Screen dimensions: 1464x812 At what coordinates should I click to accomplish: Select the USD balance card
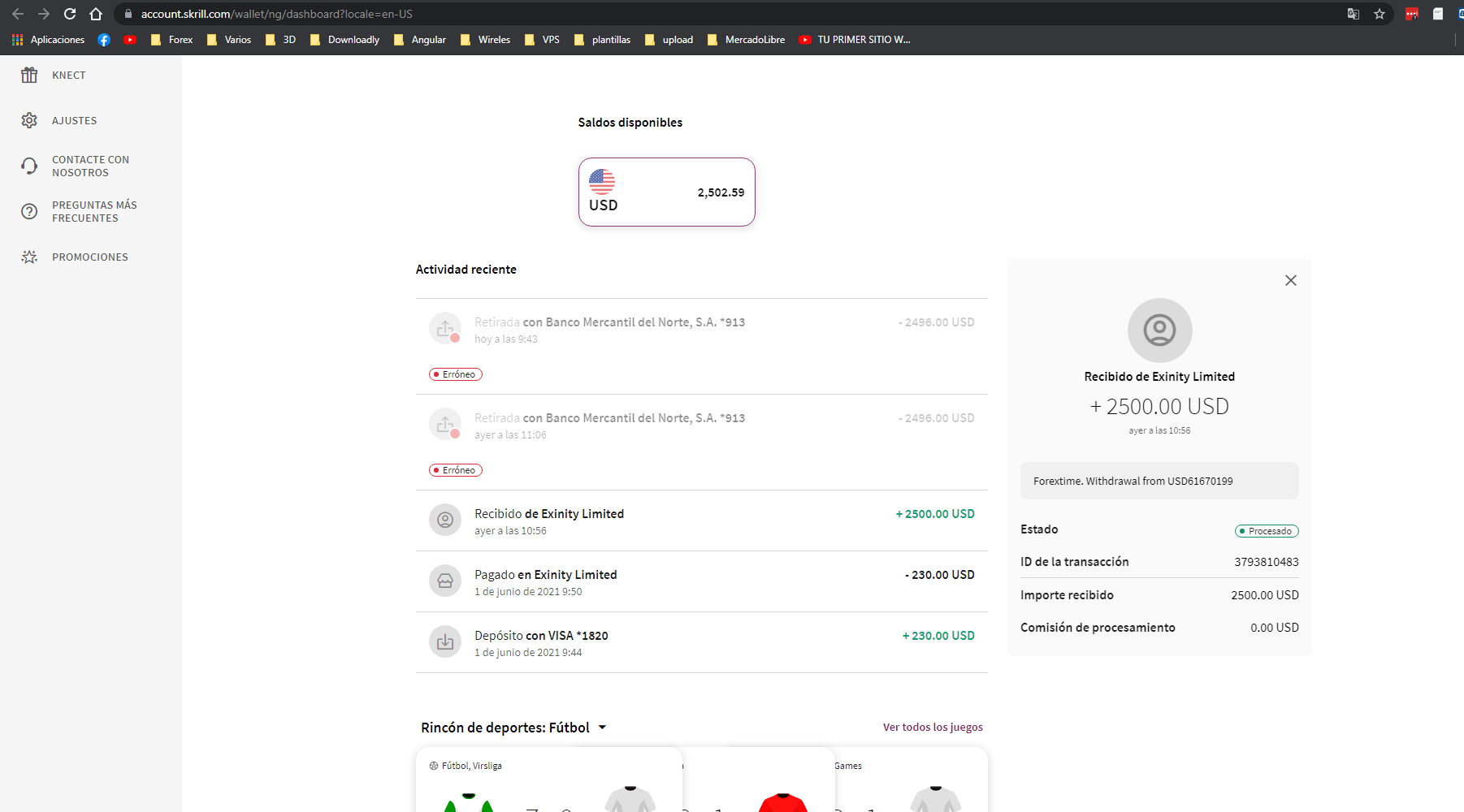[666, 192]
